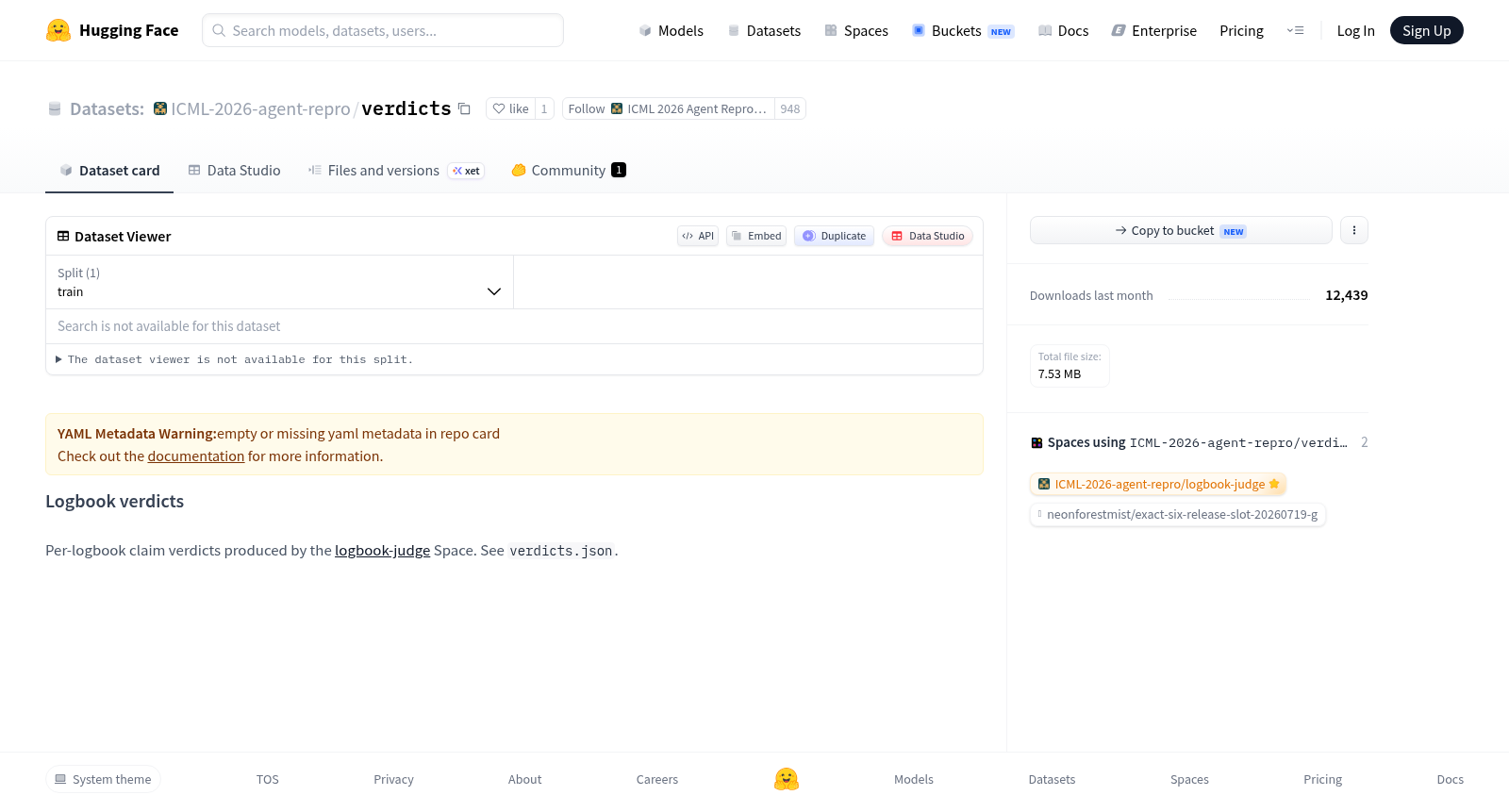Open the YAML documentation link
The height and width of the screenshot is (812, 1509).
(x=196, y=456)
